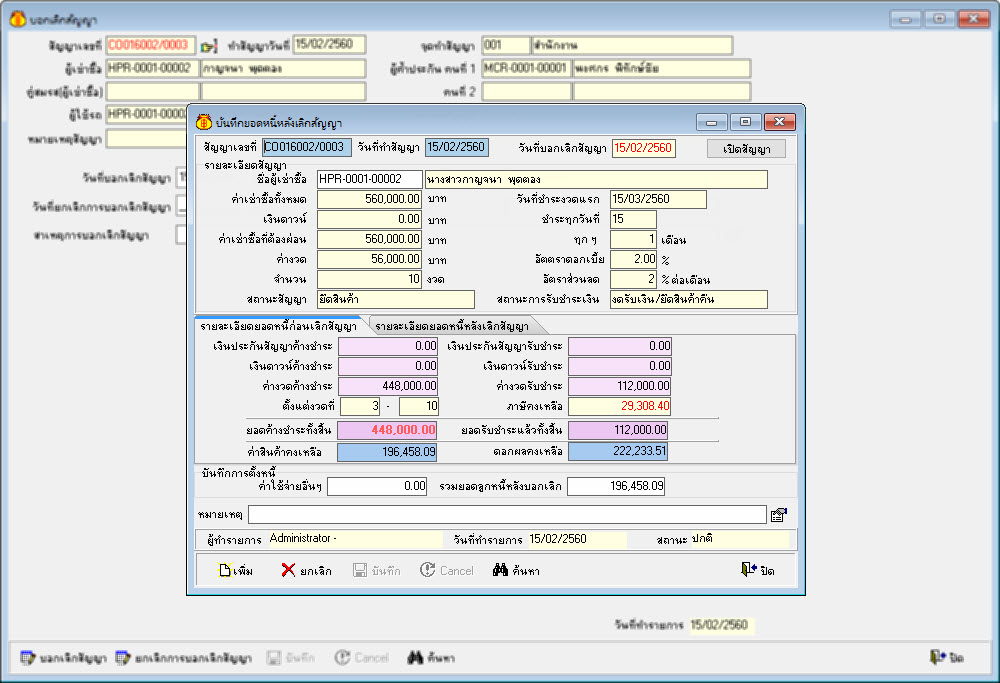The height and width of the screenshot is (683, 1000).
Task: Click ปิด exit in the main window
Action: pos(947,657)
